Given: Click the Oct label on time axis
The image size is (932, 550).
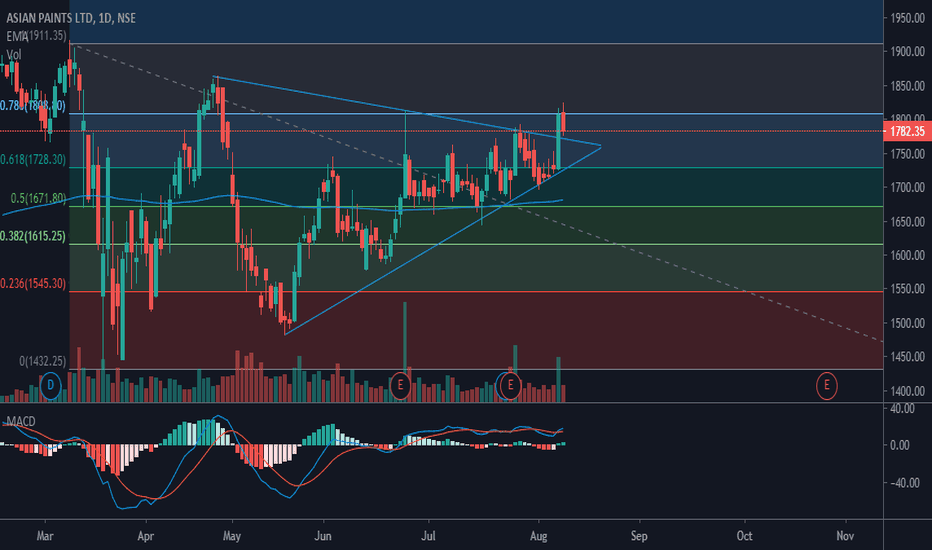Looking at the screenshot, I should pyautogui.click(x=744, y=536).
